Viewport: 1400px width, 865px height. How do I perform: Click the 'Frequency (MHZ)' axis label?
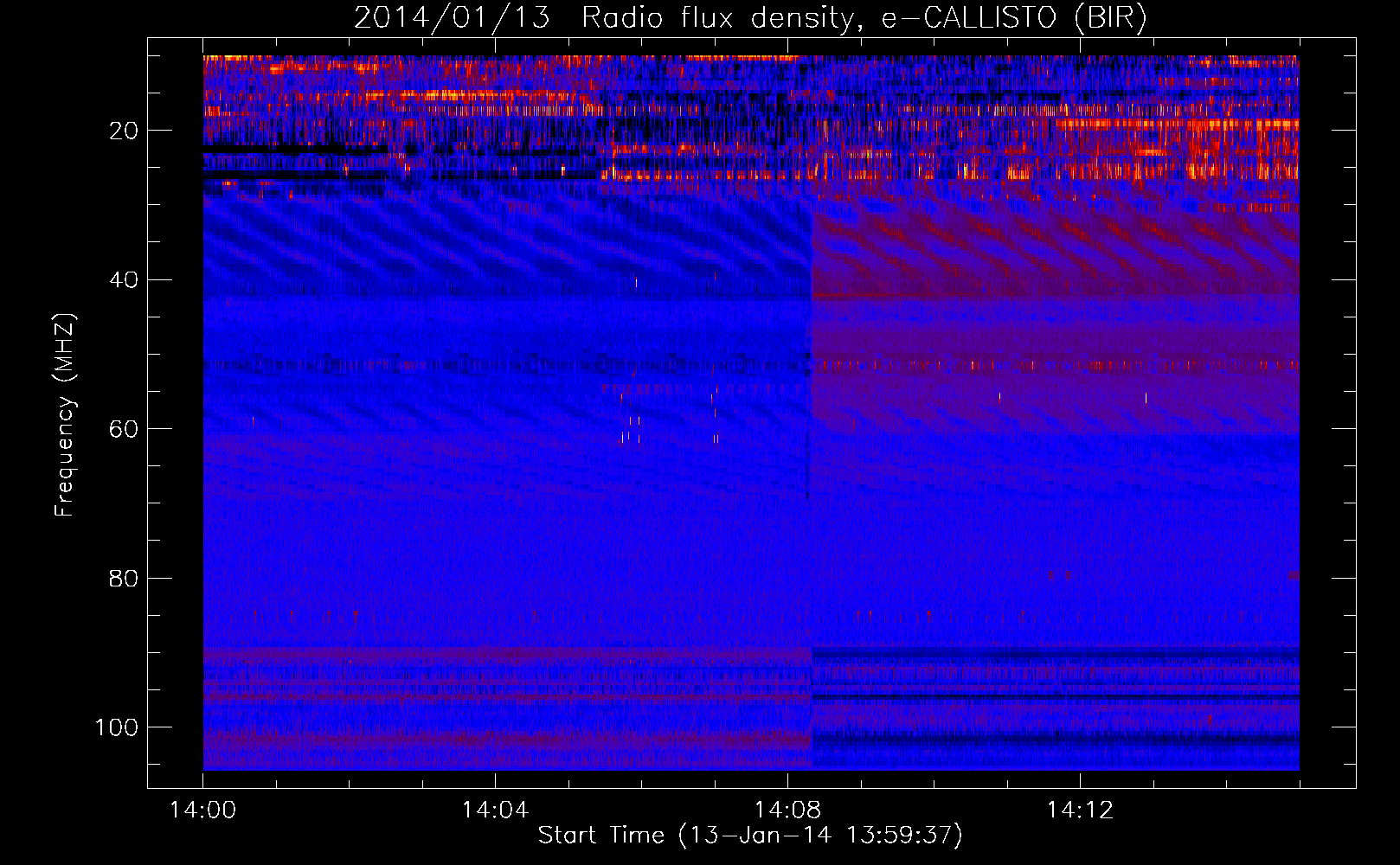click(65, 414)
